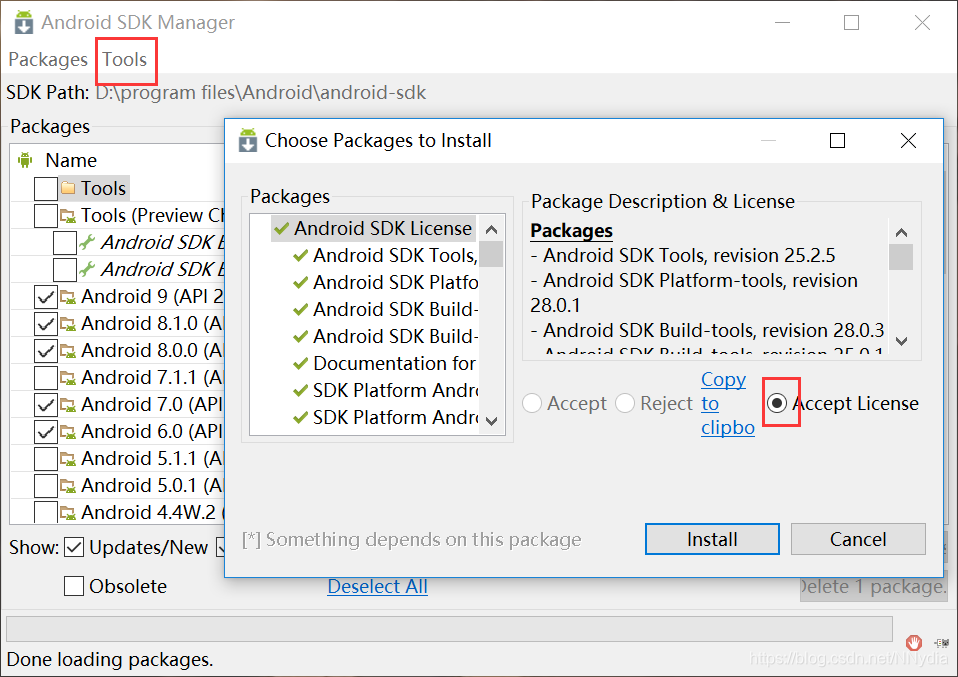Select the Reject radio option
Viewport: 958px width, 677px height.
pos(625,403)
